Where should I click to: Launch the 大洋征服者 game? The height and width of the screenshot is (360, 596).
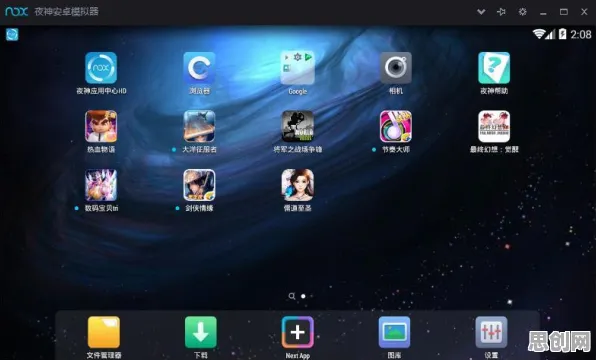tap(199, 126)
